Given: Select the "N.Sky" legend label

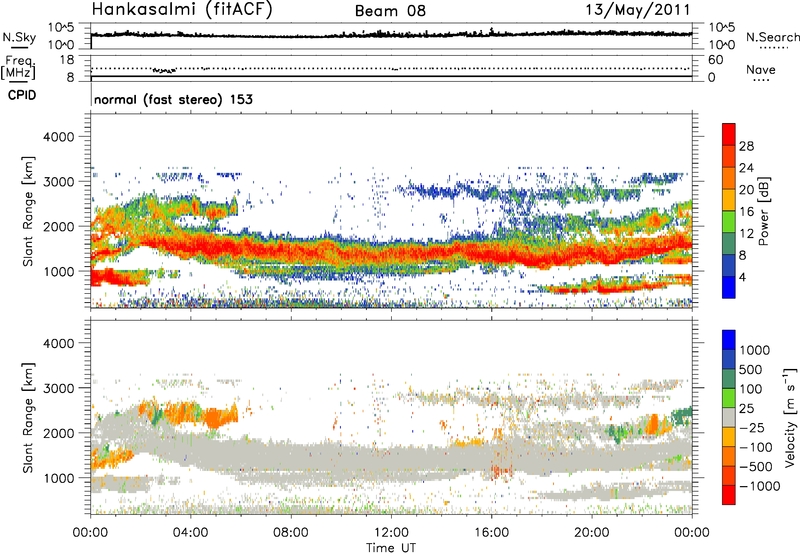Looking at the screenshot, I should click(x=19, y=37).
